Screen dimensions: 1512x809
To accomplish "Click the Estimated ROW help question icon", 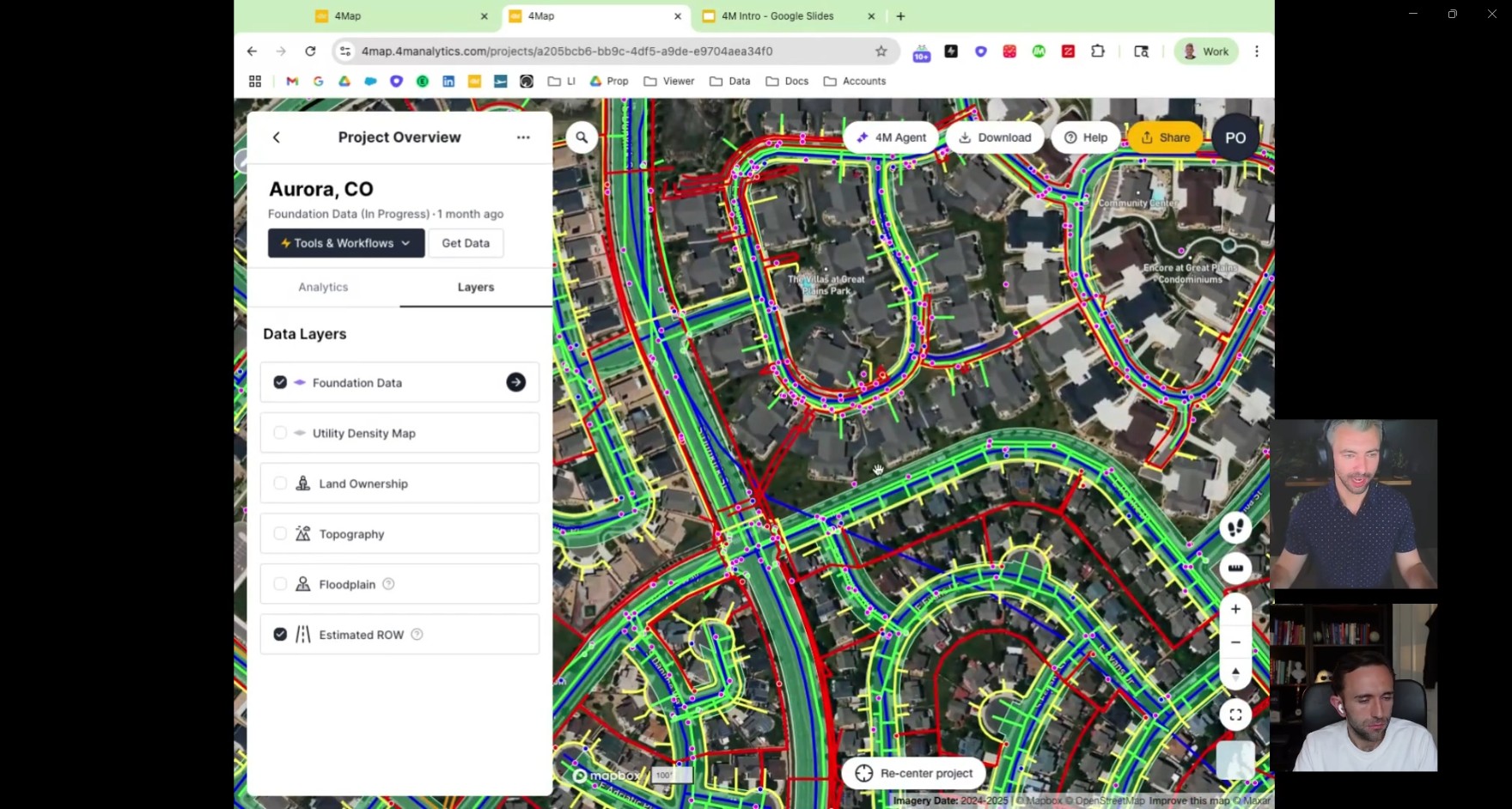I will 417,635.
